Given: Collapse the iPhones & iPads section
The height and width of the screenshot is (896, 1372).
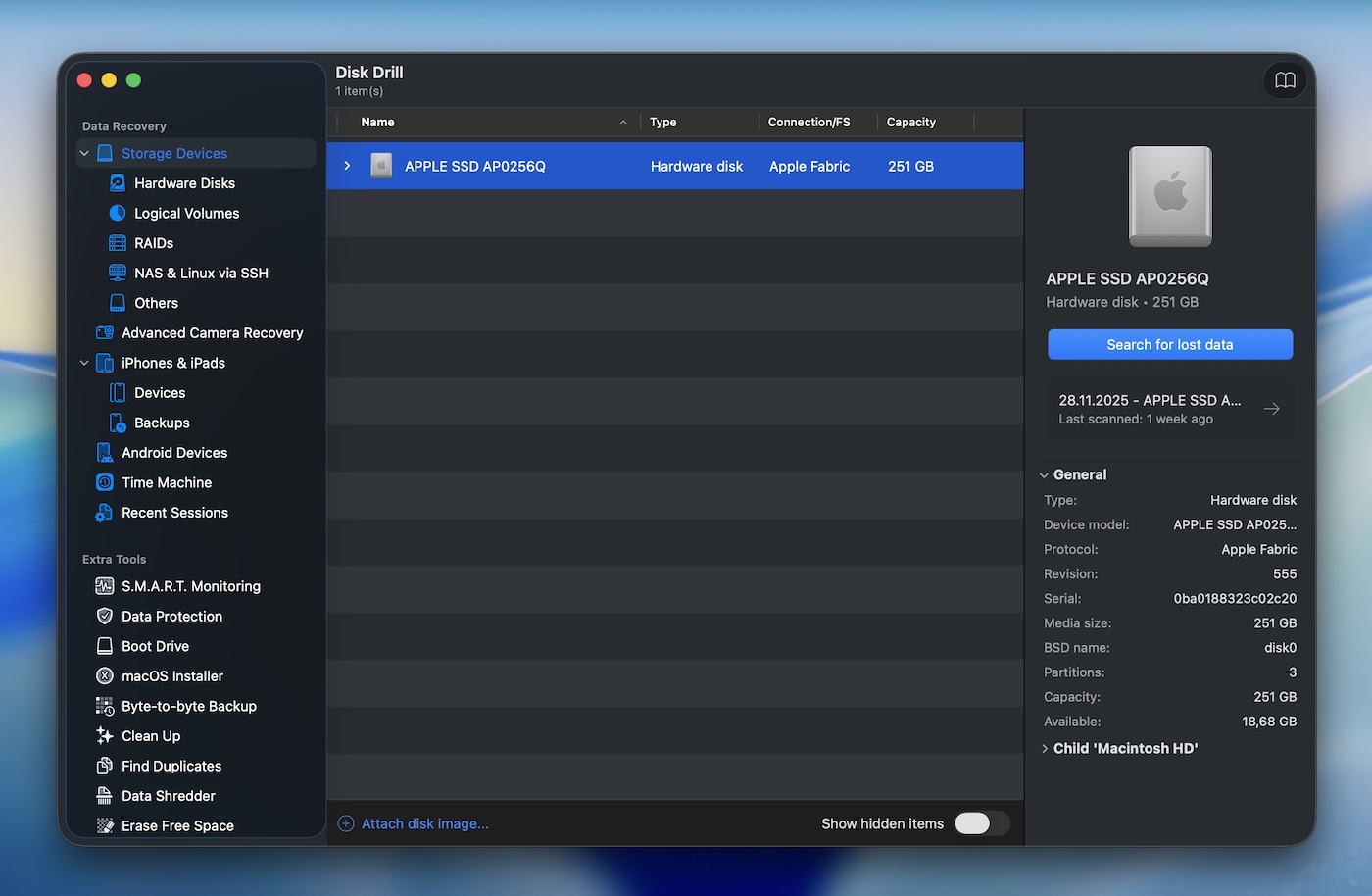Looking at the screenshot, I should 83,363.
